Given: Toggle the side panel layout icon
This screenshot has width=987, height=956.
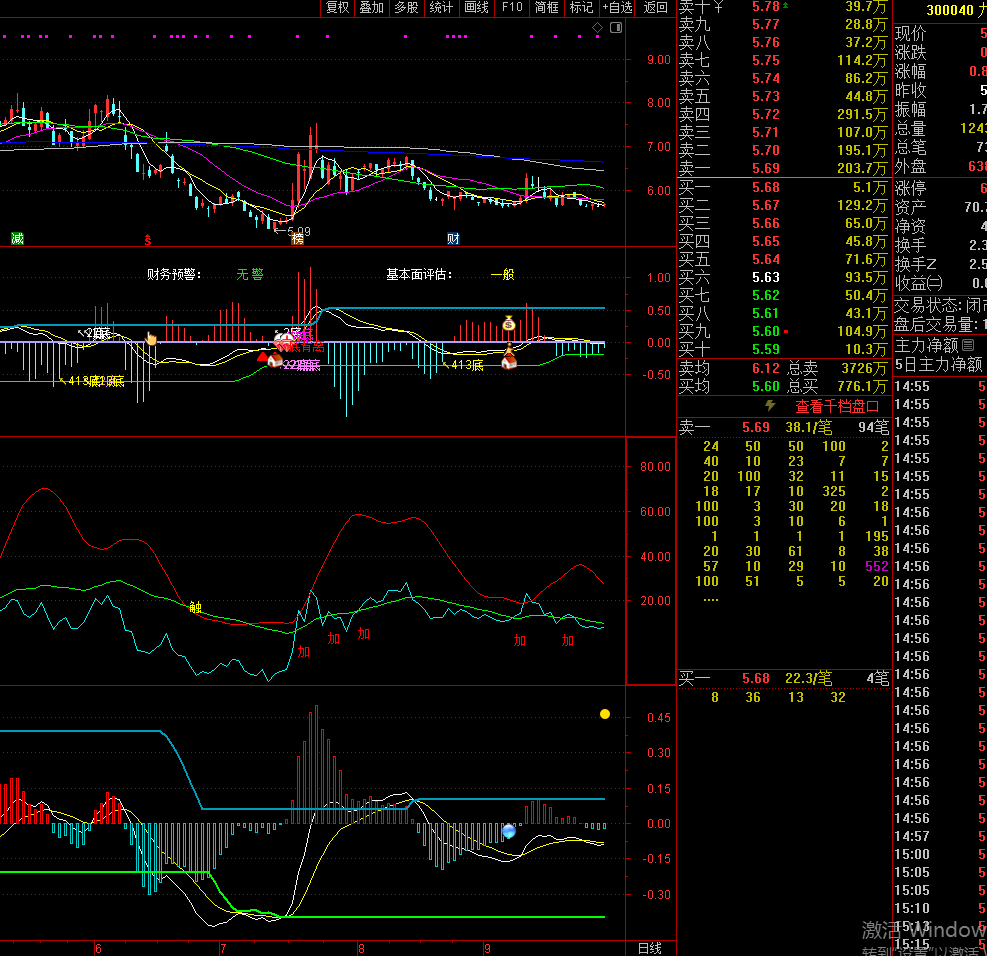Looking at the screenshot, I should click(616, 28).
